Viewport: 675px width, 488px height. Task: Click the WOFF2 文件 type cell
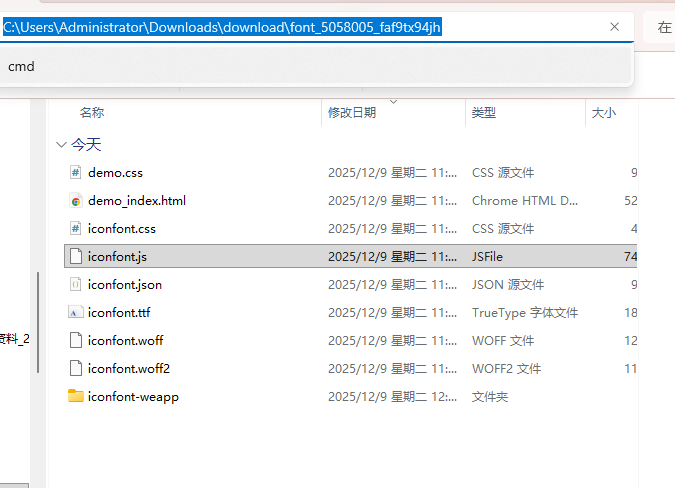pyautogui.click(x=506, y=369)
